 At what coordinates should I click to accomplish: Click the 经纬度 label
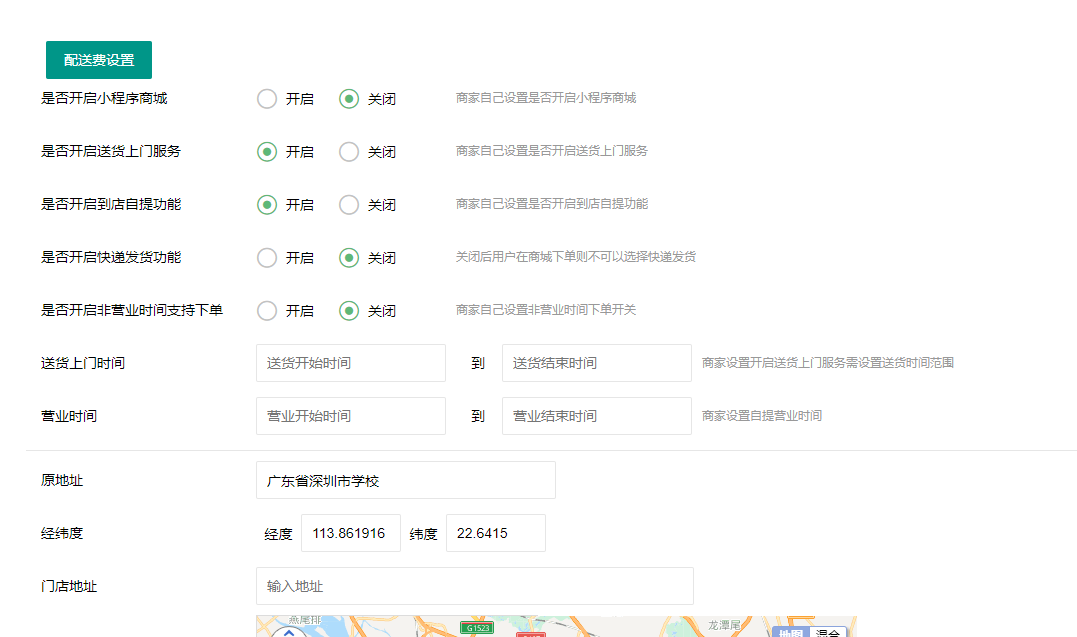[x=62, y=533]
